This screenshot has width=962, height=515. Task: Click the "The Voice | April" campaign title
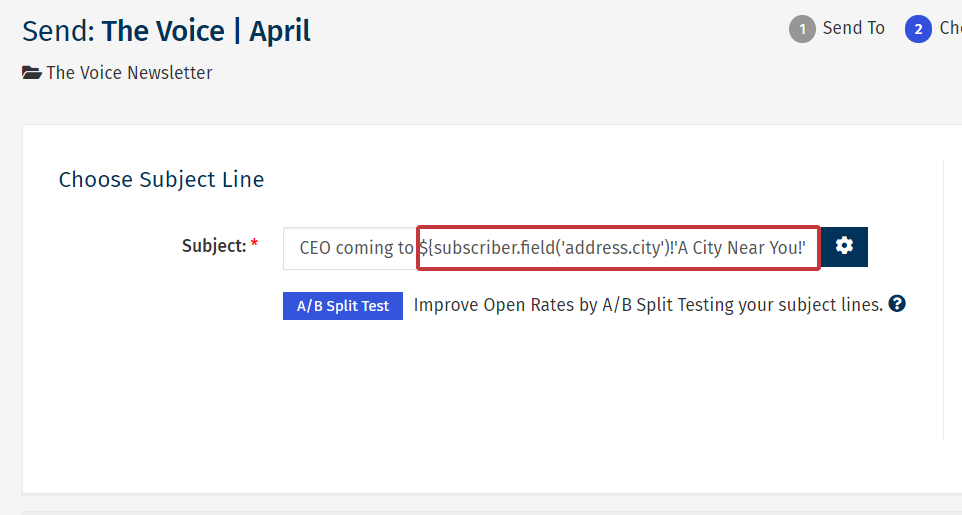click(x=206, y=31)
